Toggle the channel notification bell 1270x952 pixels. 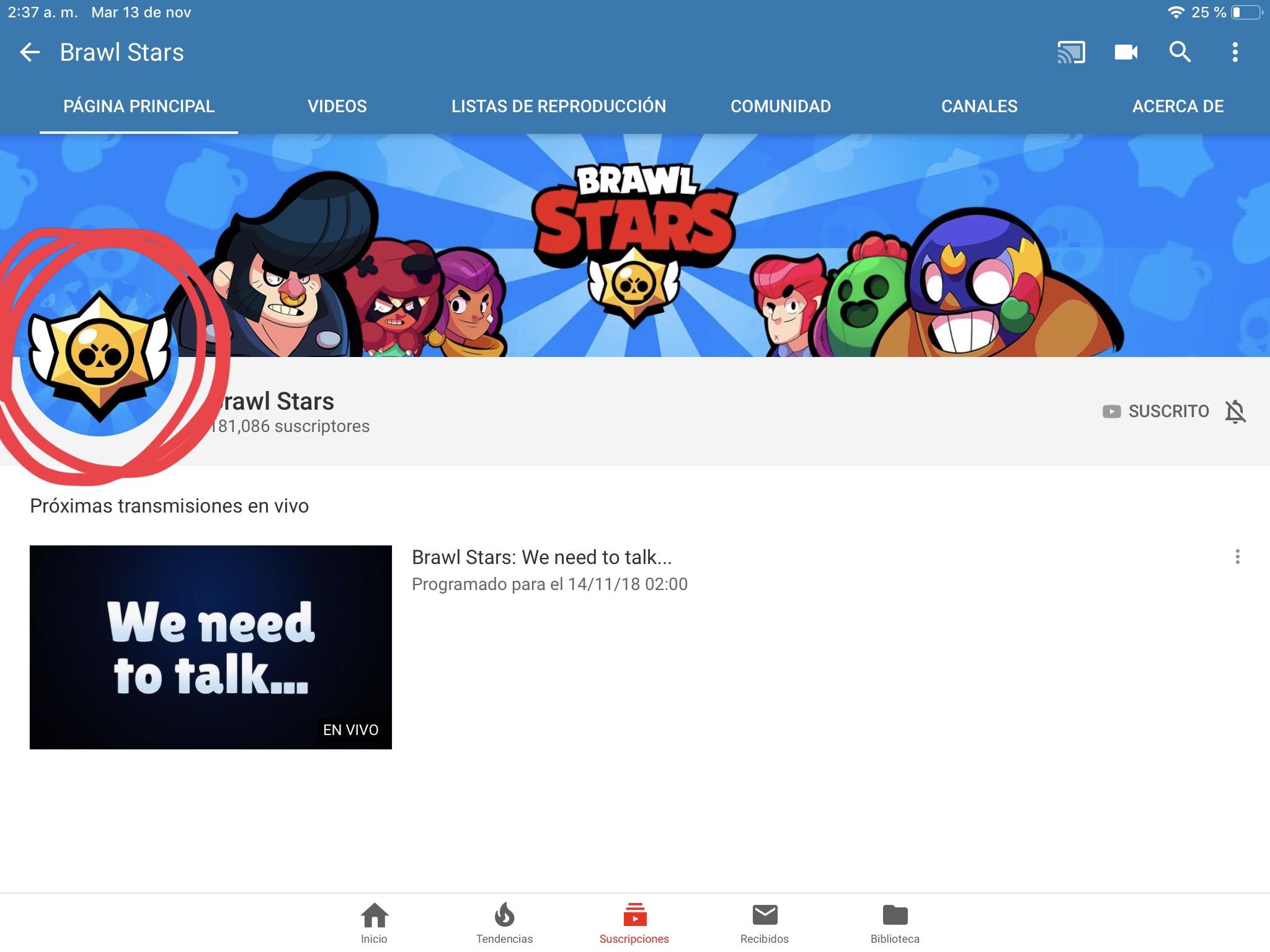coord(1235,412)
